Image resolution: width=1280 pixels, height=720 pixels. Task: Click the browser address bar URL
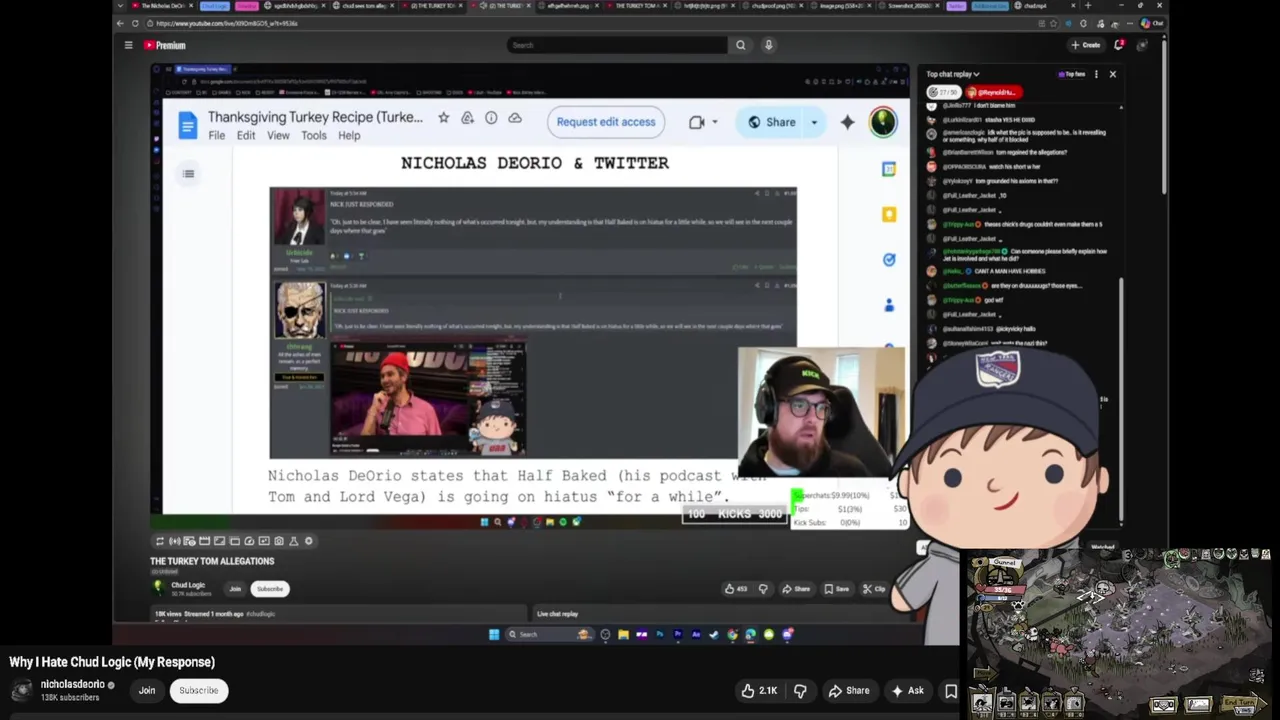(x=227, y=23)
